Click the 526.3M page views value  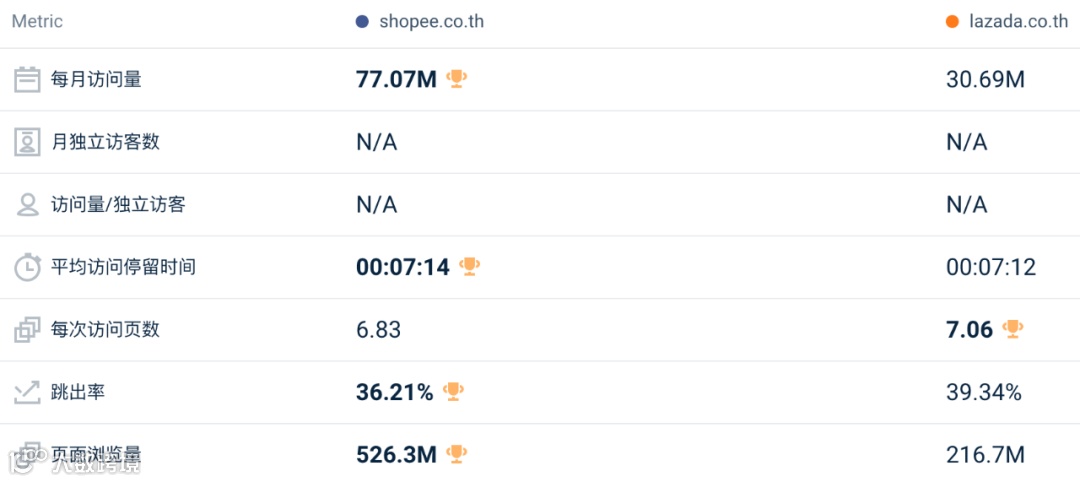tap(397, 454)
